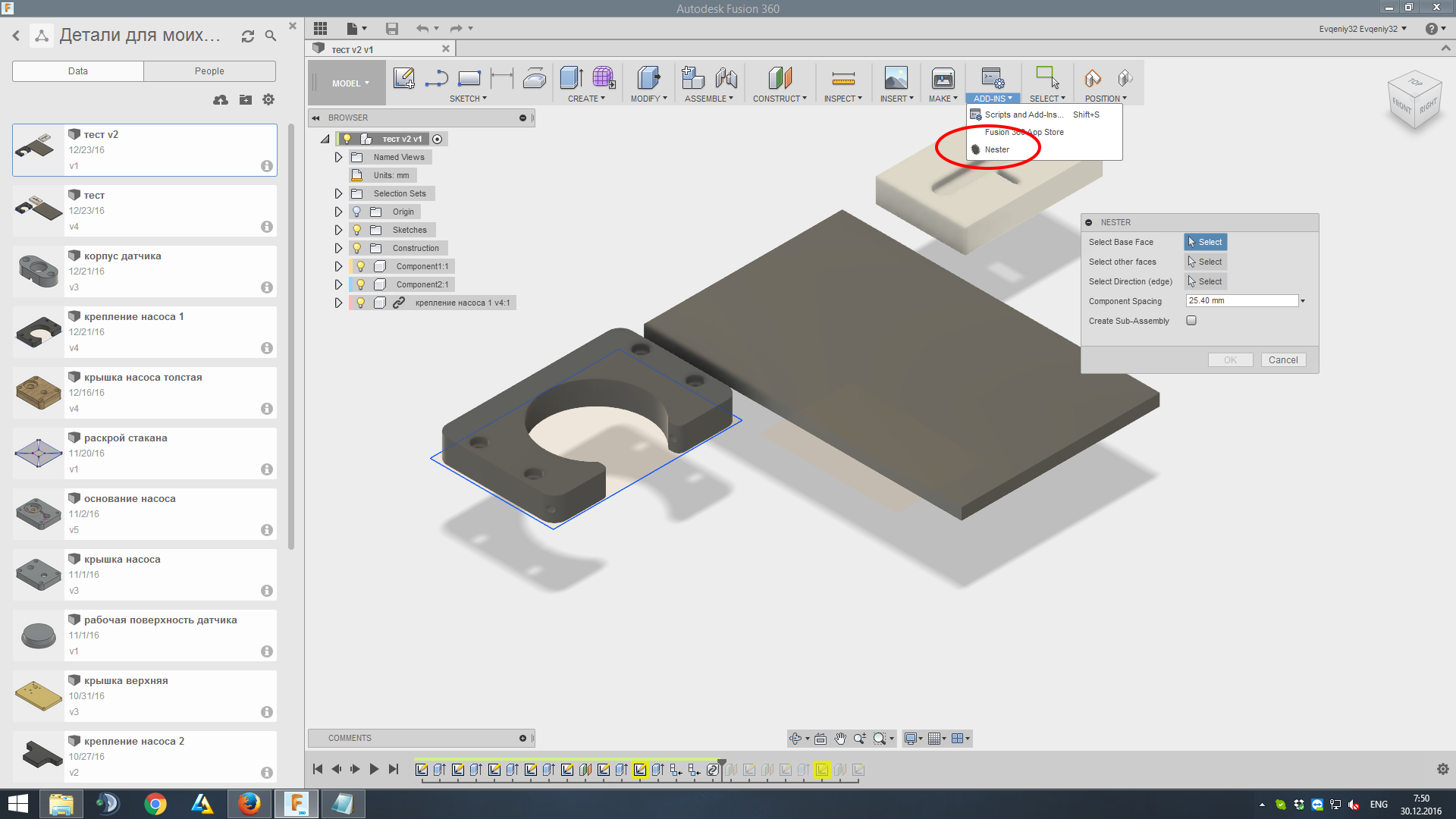Switch to the People tab
This screenshot has width=1456, height=819.
click(209, 71)
